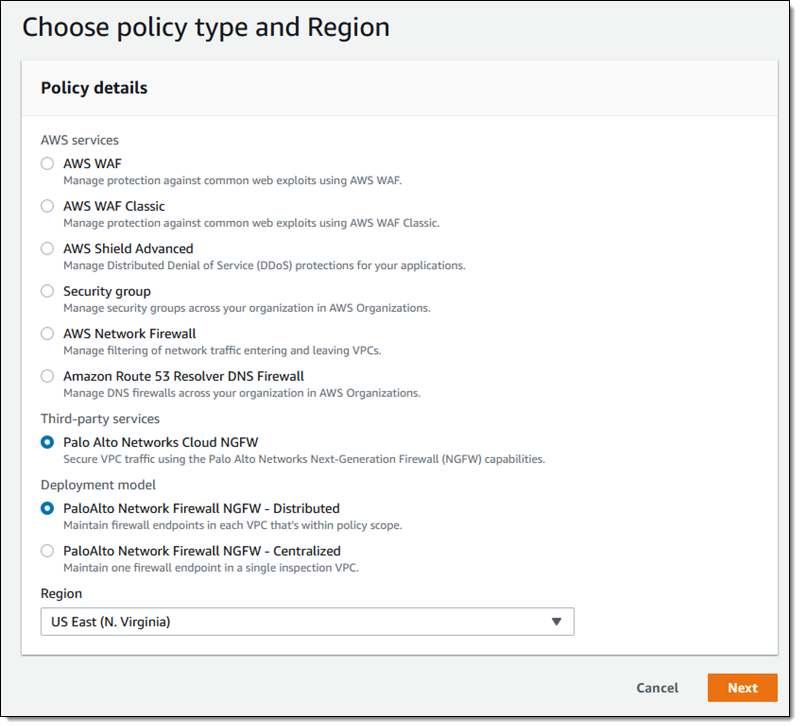The height and width of the screenshot is (727, 800).
Task: Click the AWS WAF Classic label
Action: click(x=114, y=206)
